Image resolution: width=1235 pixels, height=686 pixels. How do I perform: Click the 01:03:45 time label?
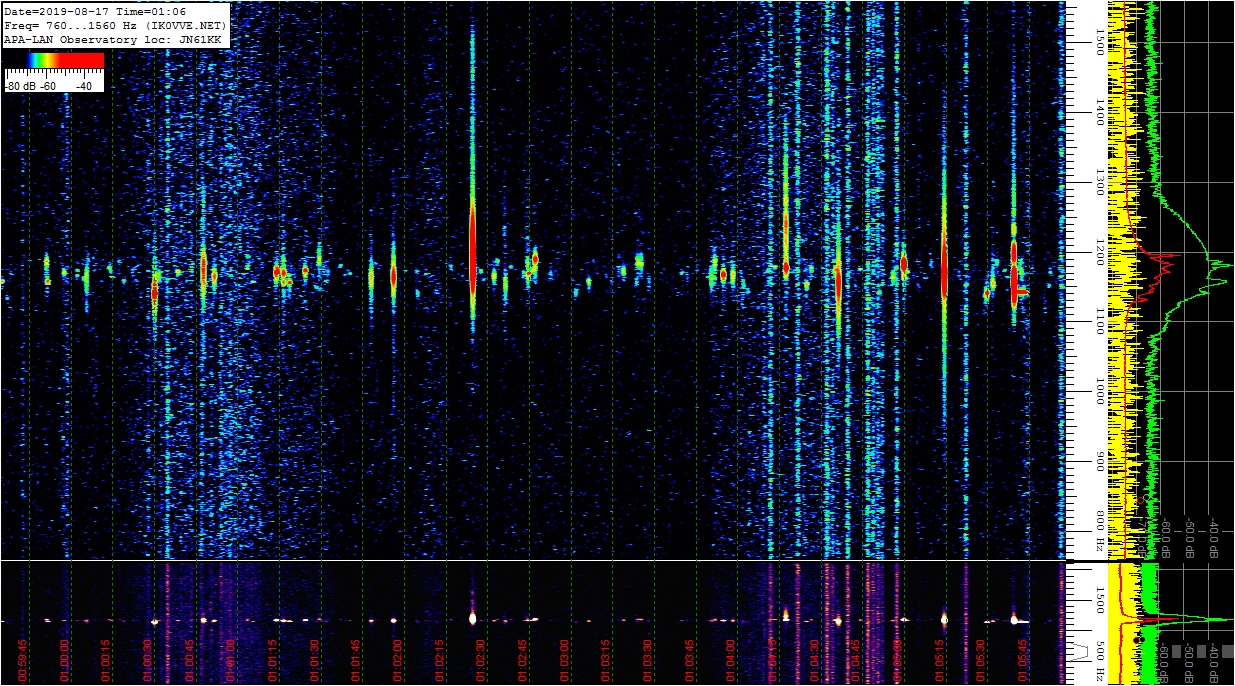click(x=690, y=661)
